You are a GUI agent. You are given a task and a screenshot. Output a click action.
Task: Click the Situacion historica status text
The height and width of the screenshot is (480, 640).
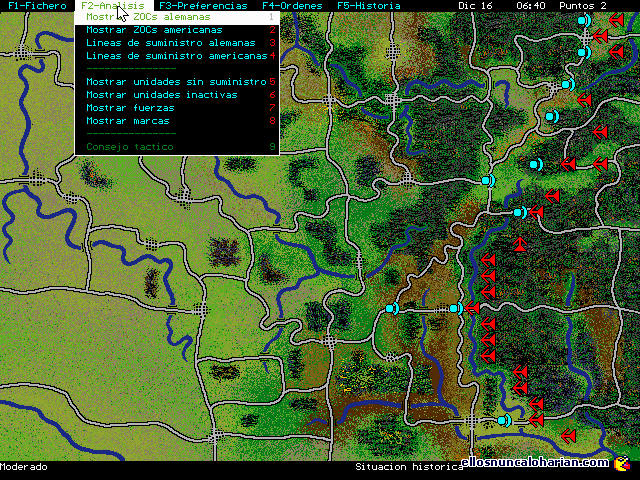click(x=409, y=467)
